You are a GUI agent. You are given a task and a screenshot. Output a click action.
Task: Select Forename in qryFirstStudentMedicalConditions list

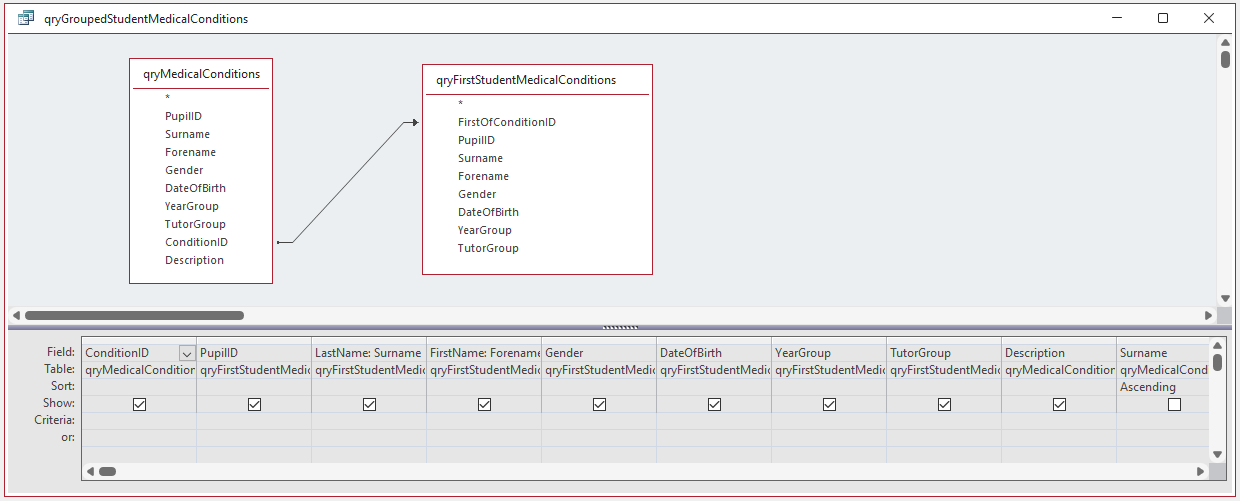484,176
